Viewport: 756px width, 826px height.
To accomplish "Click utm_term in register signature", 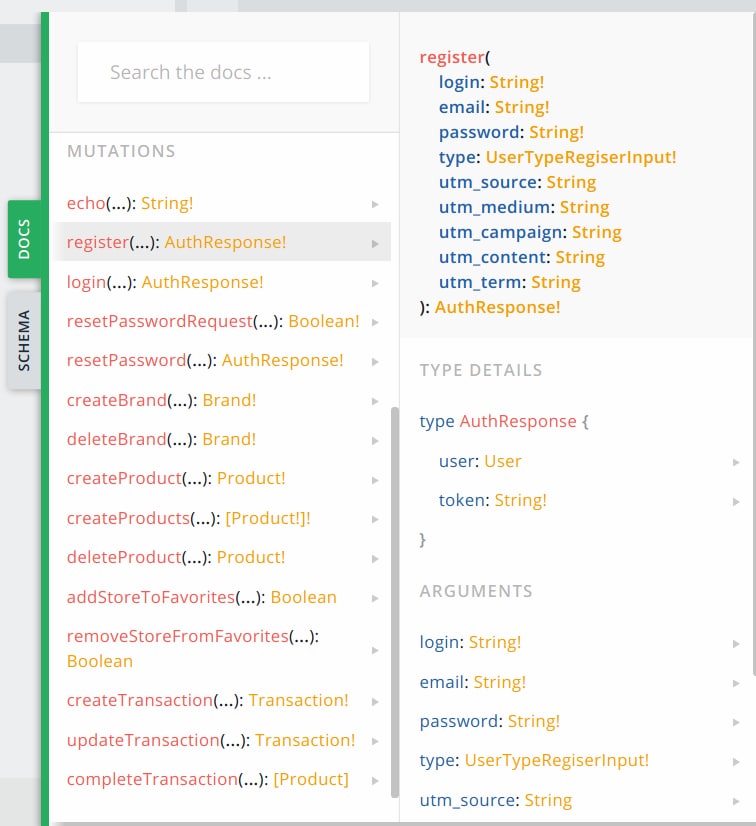I will [480, 282].
